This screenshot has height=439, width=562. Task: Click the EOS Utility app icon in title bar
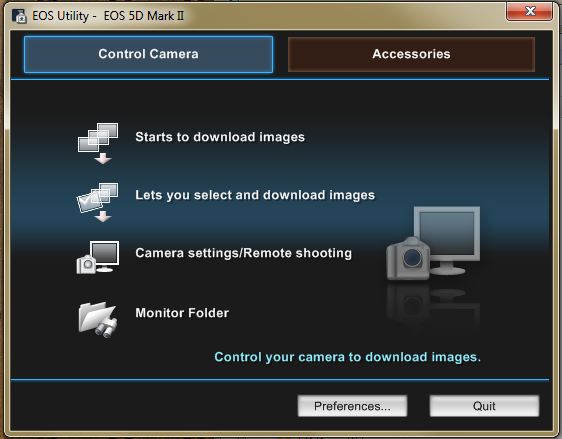[x=19, y=16]
